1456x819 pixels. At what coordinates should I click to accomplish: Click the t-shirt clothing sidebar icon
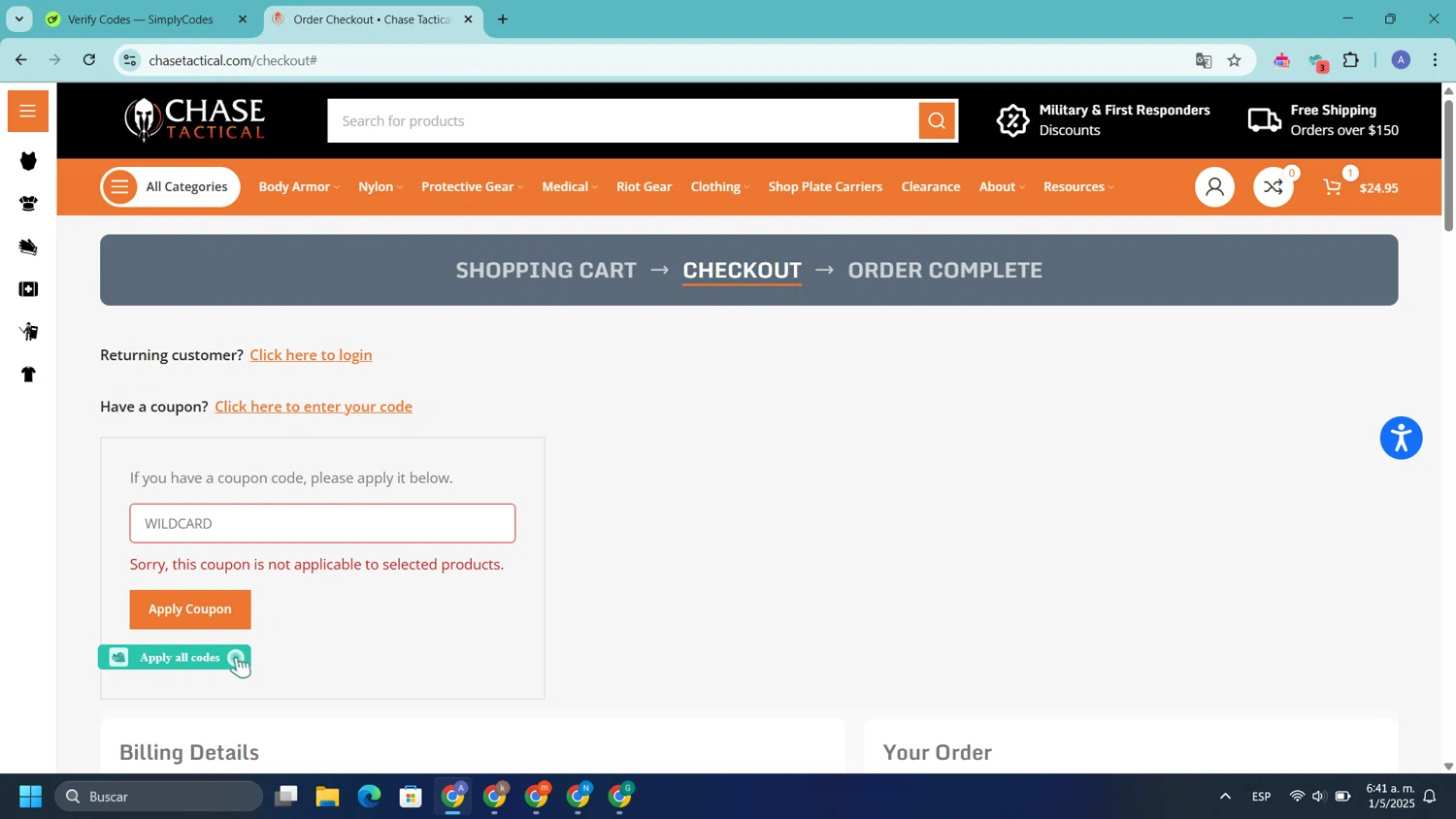28,375
